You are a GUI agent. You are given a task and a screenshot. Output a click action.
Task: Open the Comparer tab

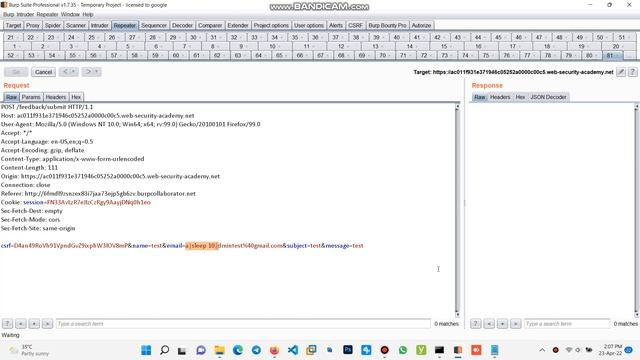point(210,25)
